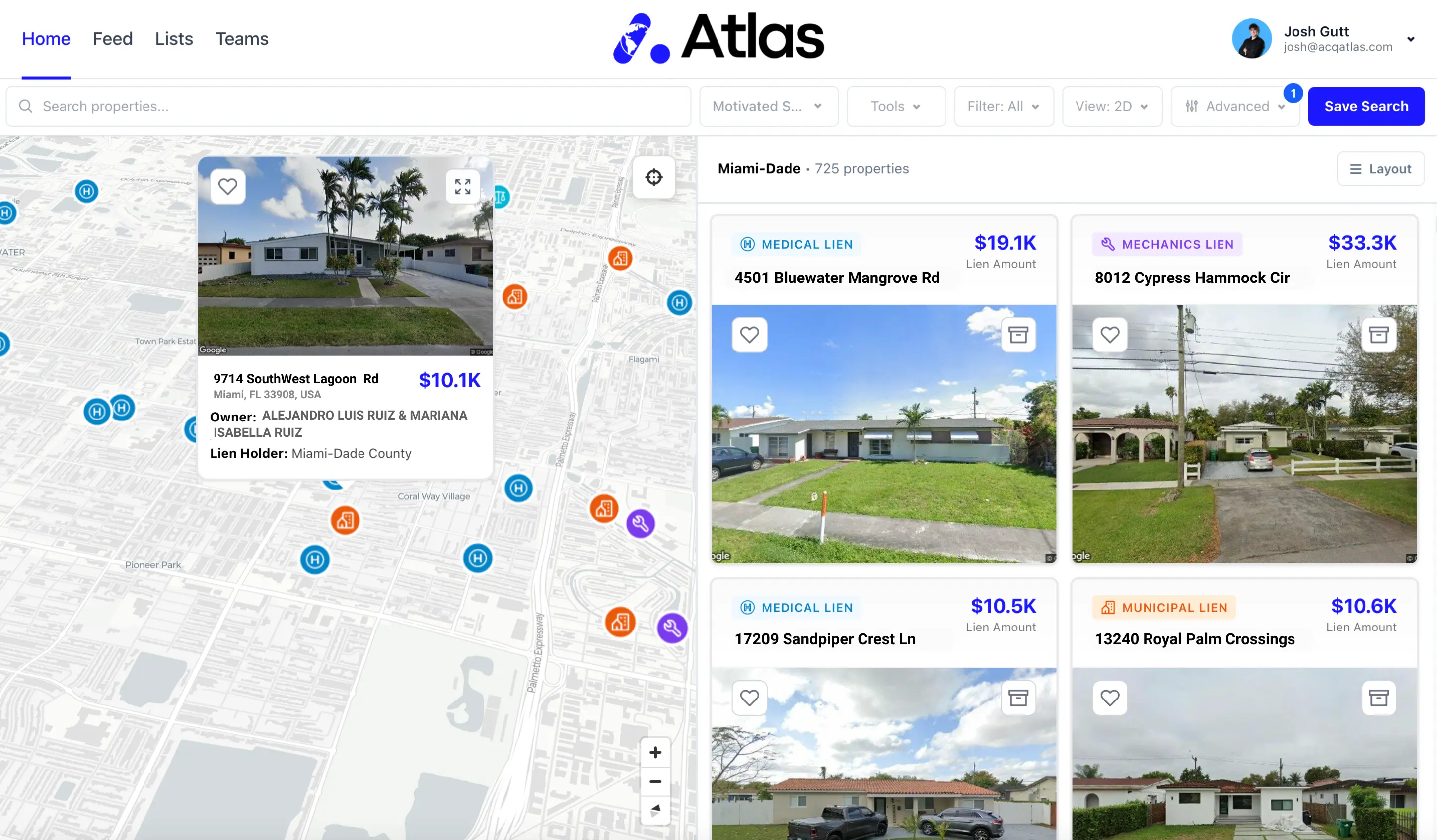The width and height of the screenshot is (1437, 840).
Task: Favorite the 13240 Royal Palm Crossings property
Action: pos(1110,698)
